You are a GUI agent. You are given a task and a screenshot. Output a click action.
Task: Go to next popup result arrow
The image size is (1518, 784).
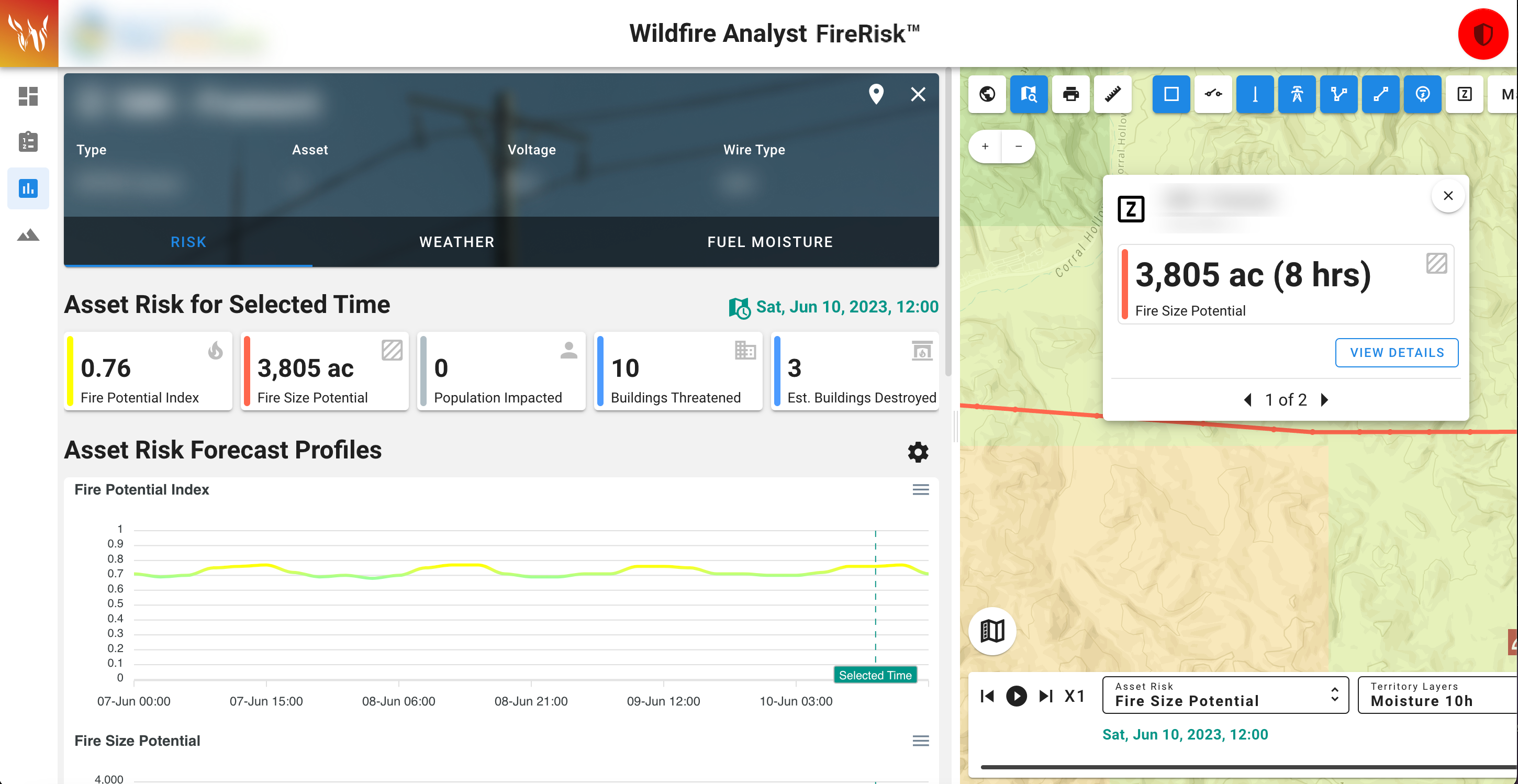click(x=1325, y=400)
